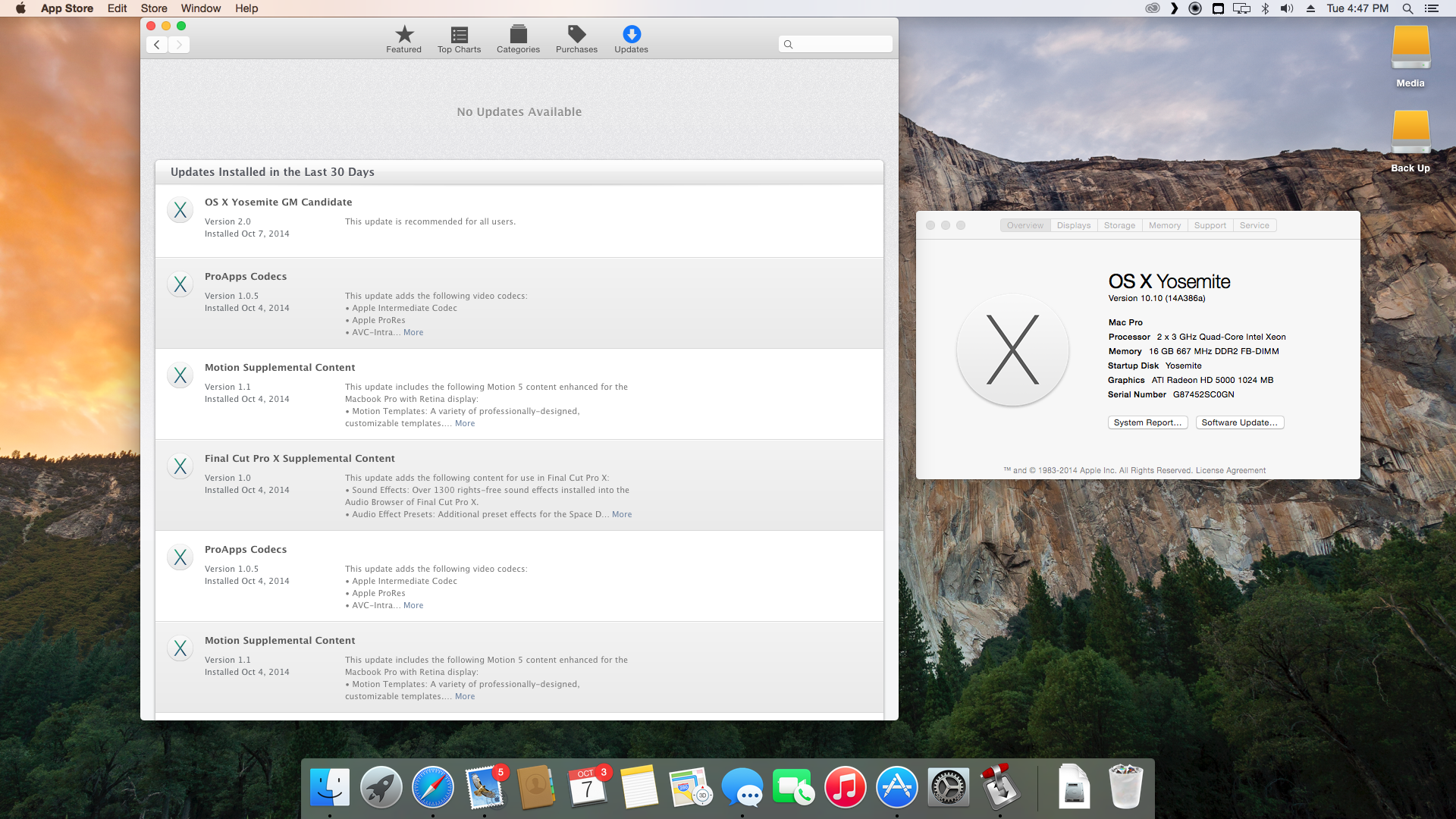The width and height of the screenshot is (1456, 819).
Task: Go forward with App Store forward arrow
Action: pos(179,45)
